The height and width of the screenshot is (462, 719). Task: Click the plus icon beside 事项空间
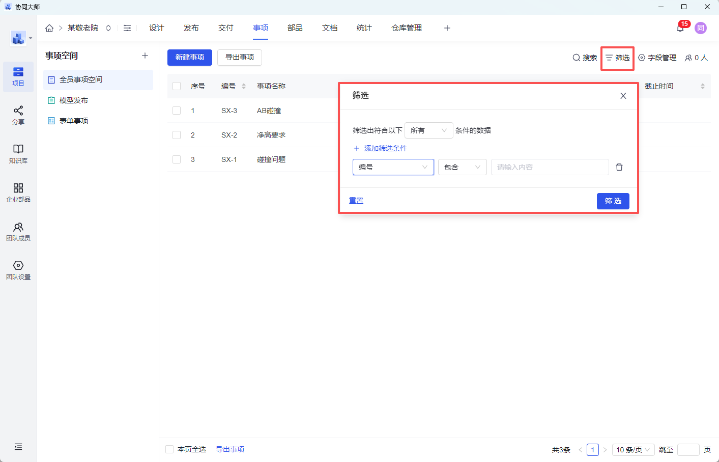(x=145, y=56)
